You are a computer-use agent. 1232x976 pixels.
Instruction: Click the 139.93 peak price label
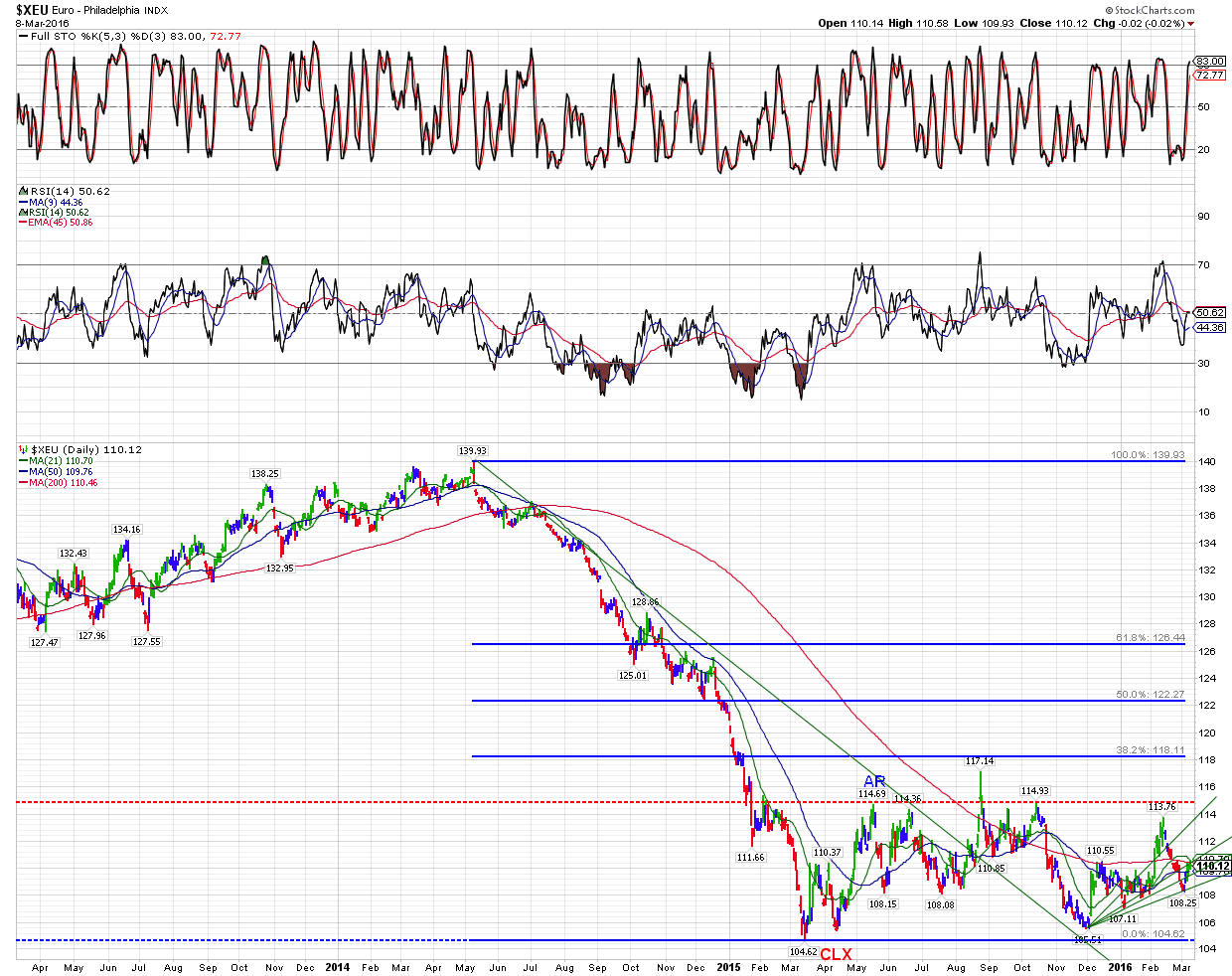(472, 450)
